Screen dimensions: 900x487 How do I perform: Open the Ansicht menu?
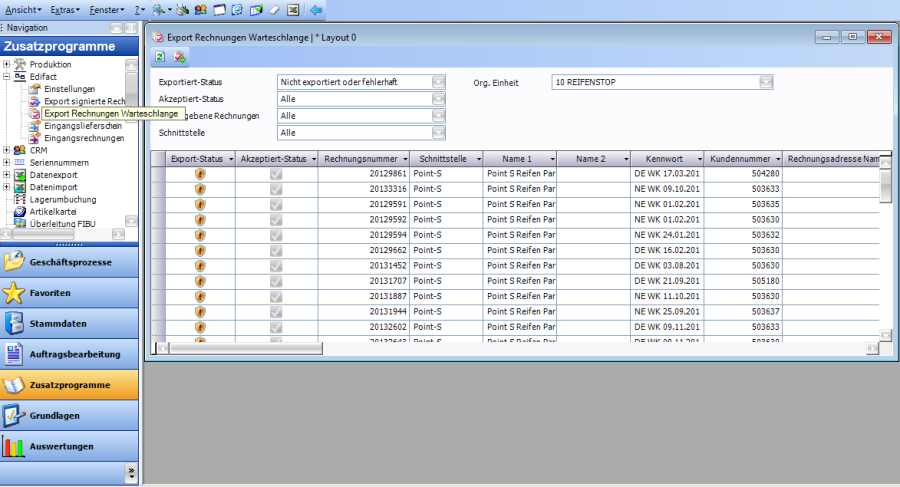tap(23, 9)
